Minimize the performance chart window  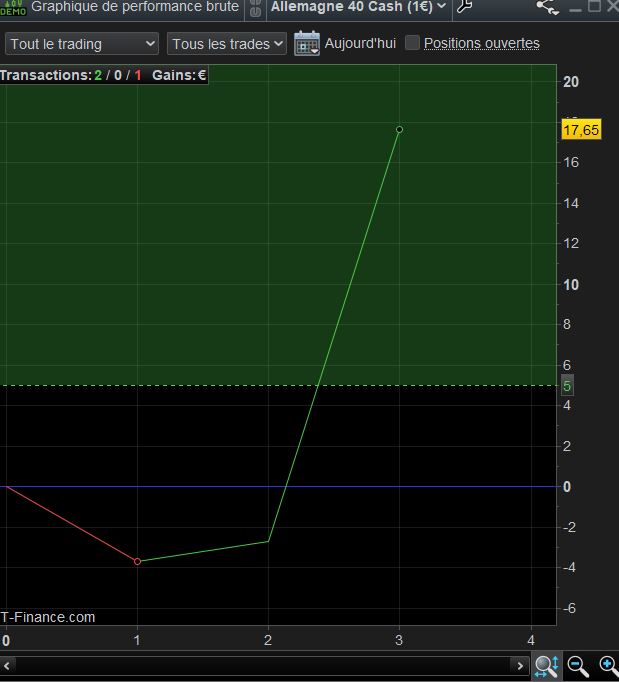[575, 9]
